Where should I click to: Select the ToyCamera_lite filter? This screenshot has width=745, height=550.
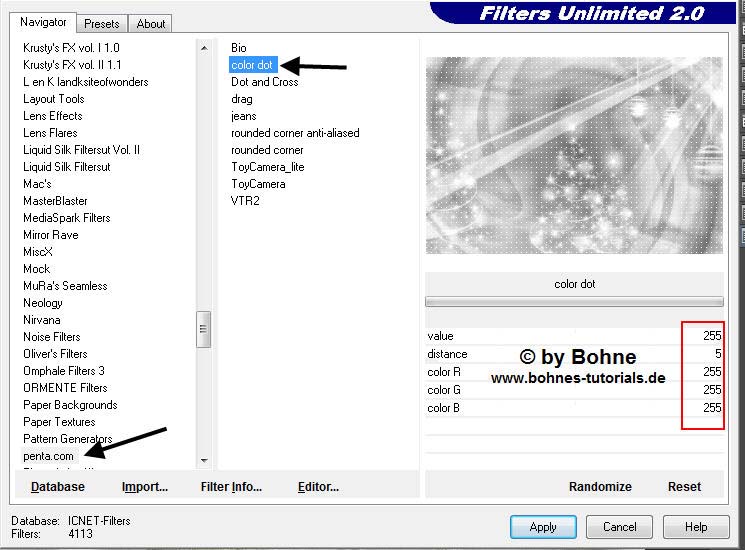[267, 167]
